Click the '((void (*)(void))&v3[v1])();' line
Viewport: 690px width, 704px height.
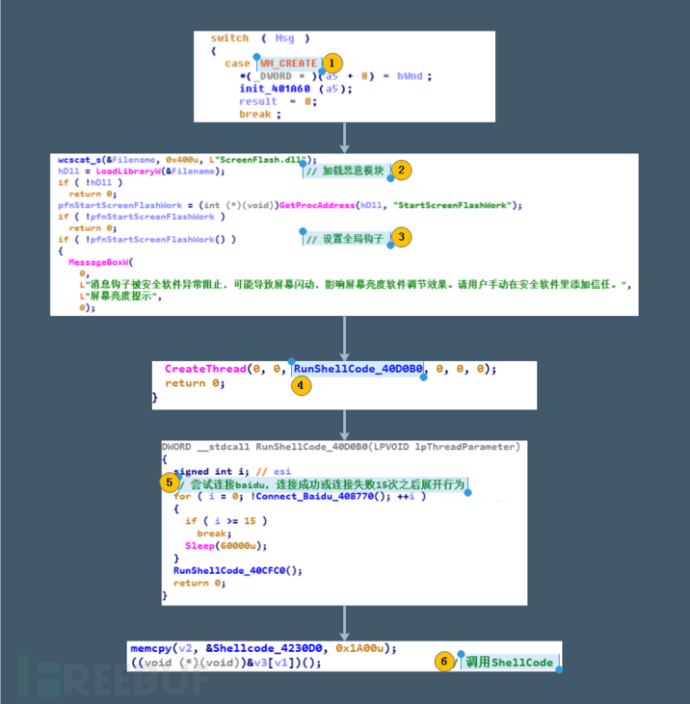click(x=226, y=663)
